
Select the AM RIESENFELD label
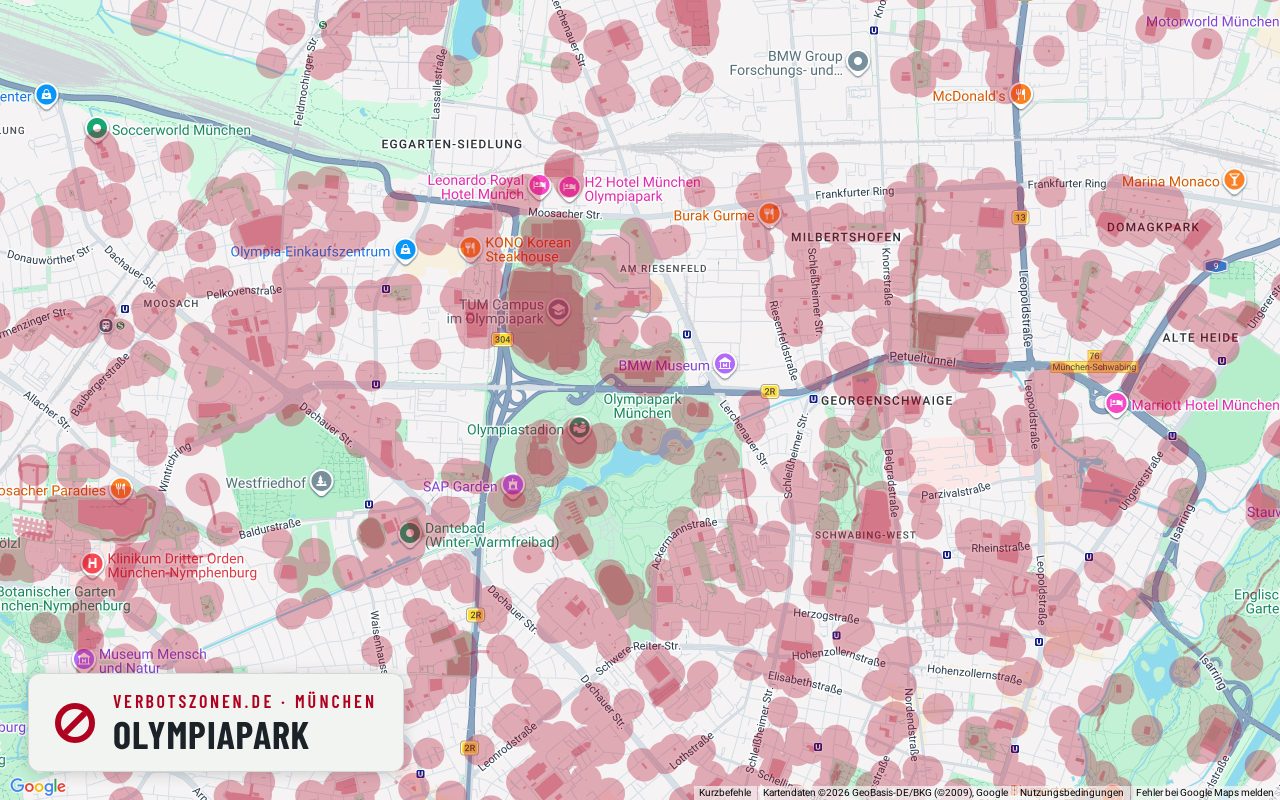pos(663,268)
